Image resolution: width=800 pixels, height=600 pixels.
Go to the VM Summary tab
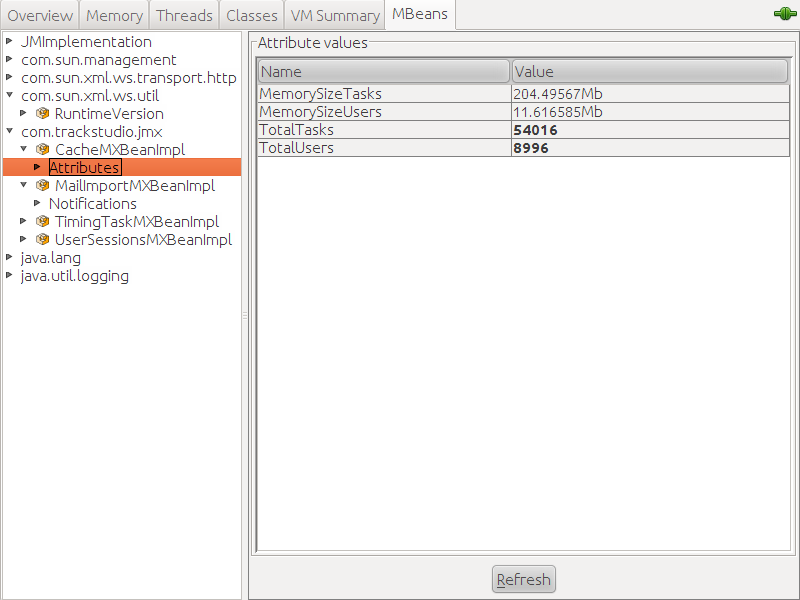[x=335, y=15]
